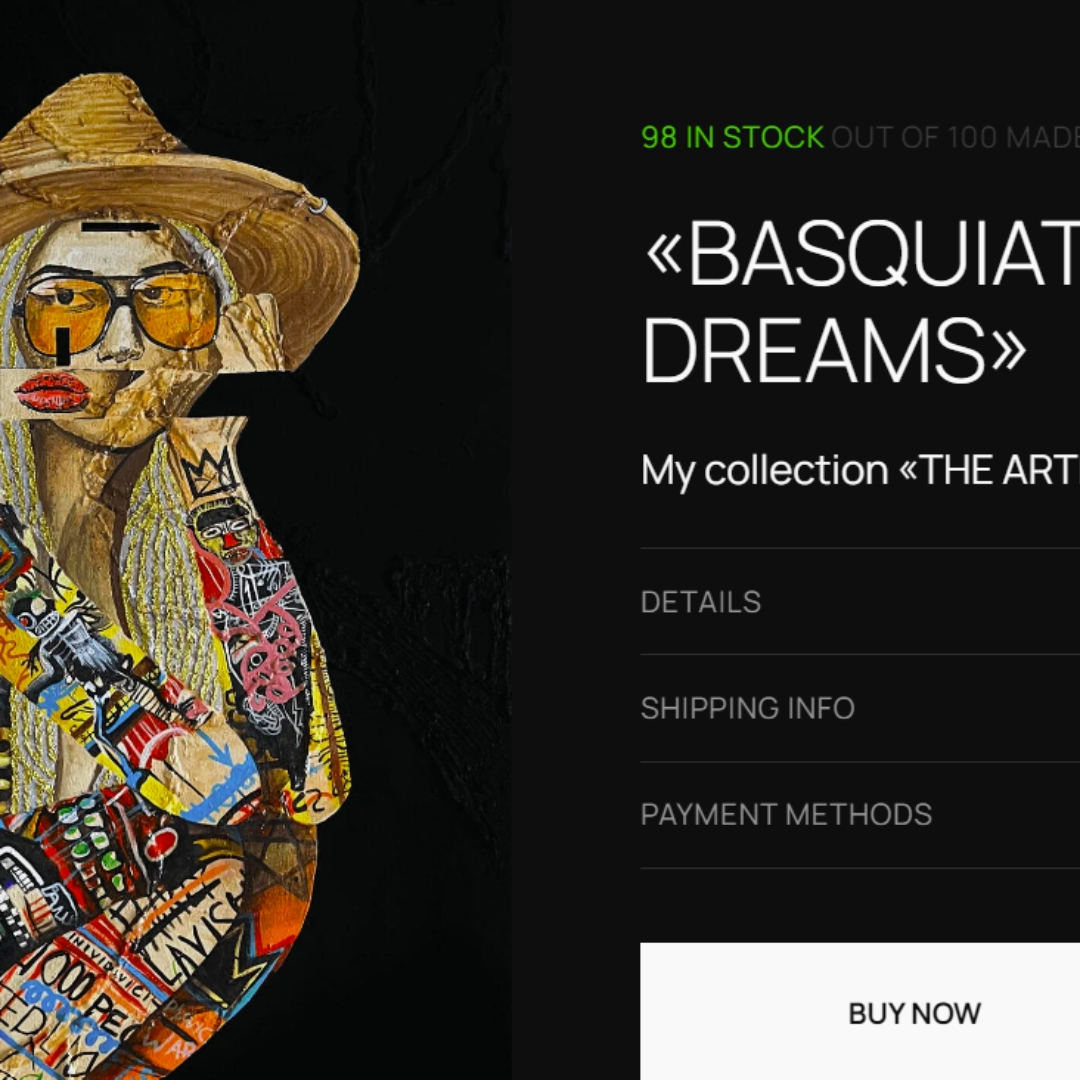
Task: Click the crown tattoo on the arm
Action: tap(210, 473)
